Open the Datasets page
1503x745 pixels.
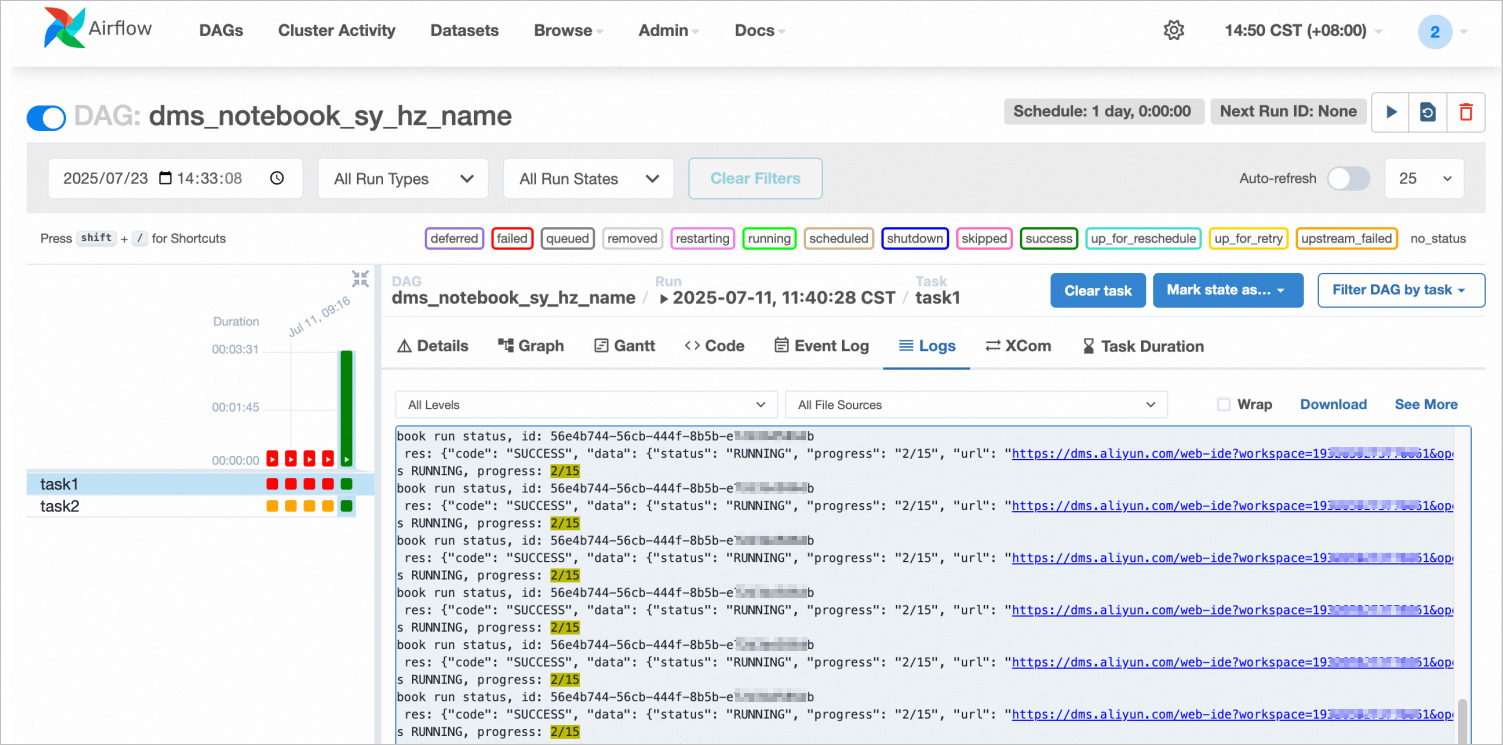pos(465,30)
